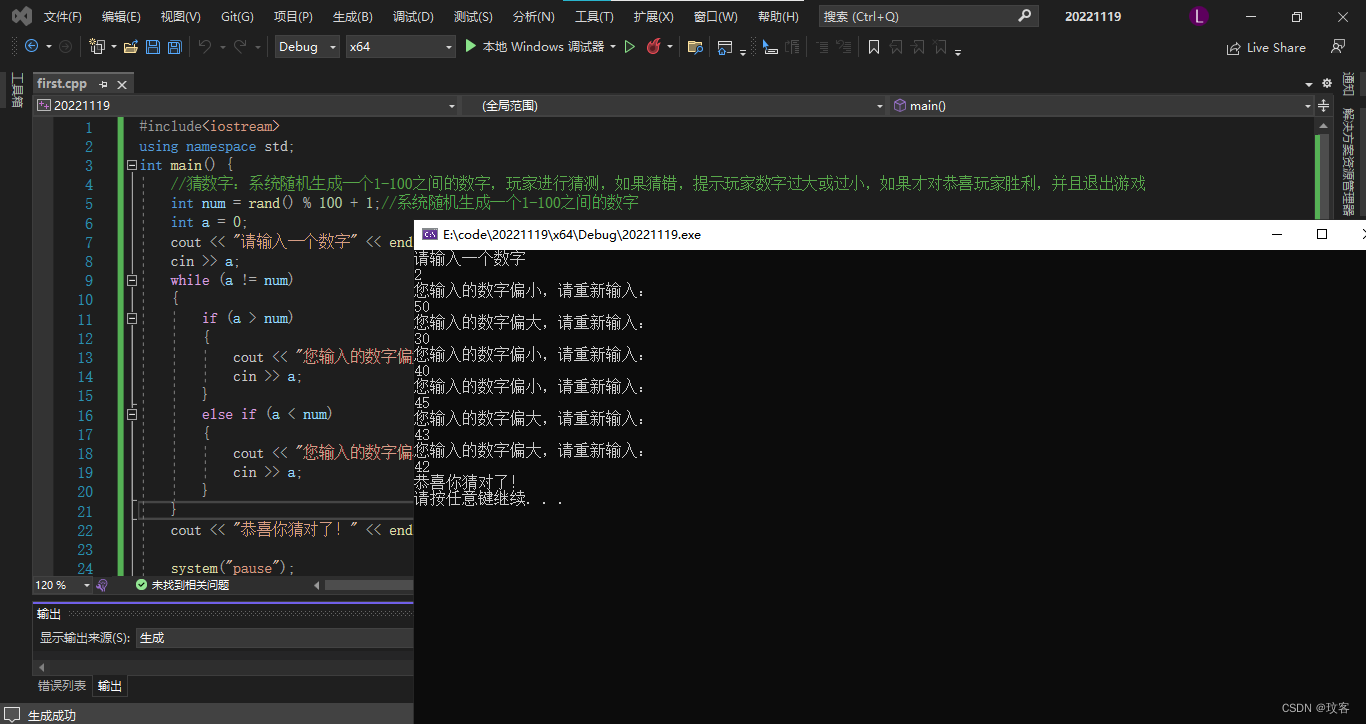Click the search magnifier icon

(x=1024, y=16)
